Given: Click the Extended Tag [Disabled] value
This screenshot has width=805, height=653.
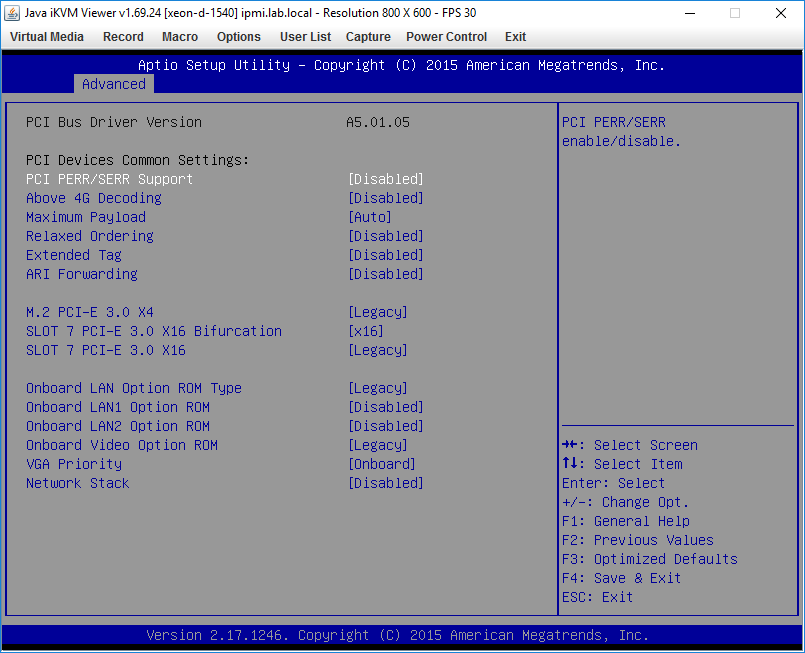Looking at the screenshot, I should pos(386,255).
